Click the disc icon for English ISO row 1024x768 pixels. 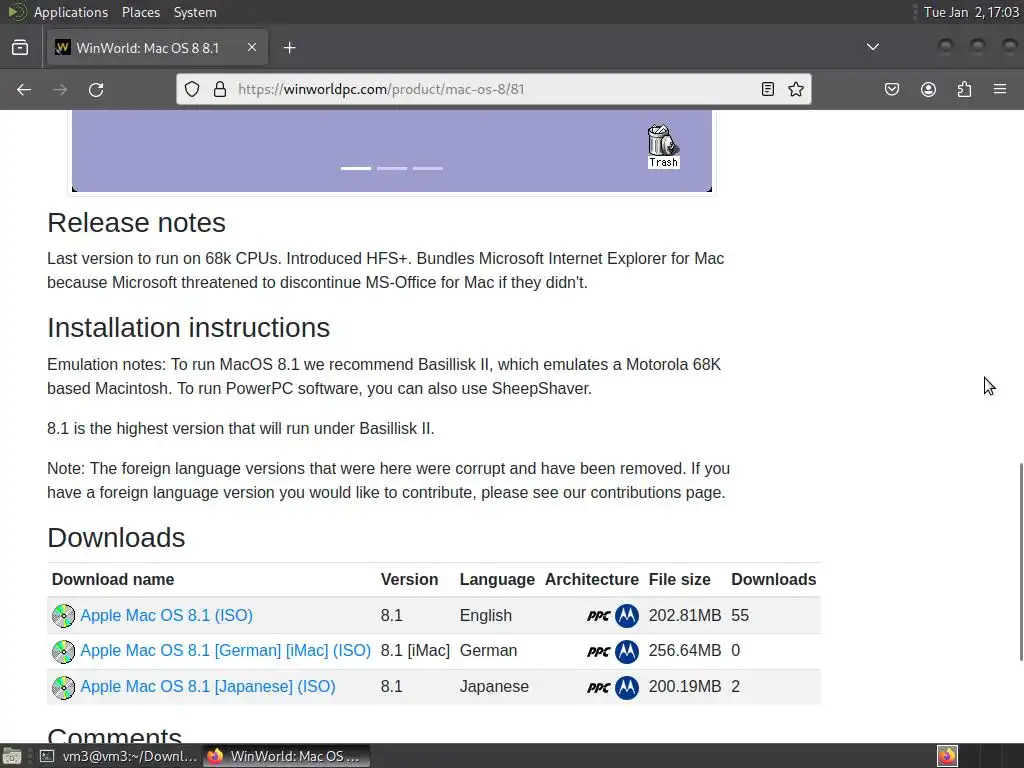coord(63,616)
